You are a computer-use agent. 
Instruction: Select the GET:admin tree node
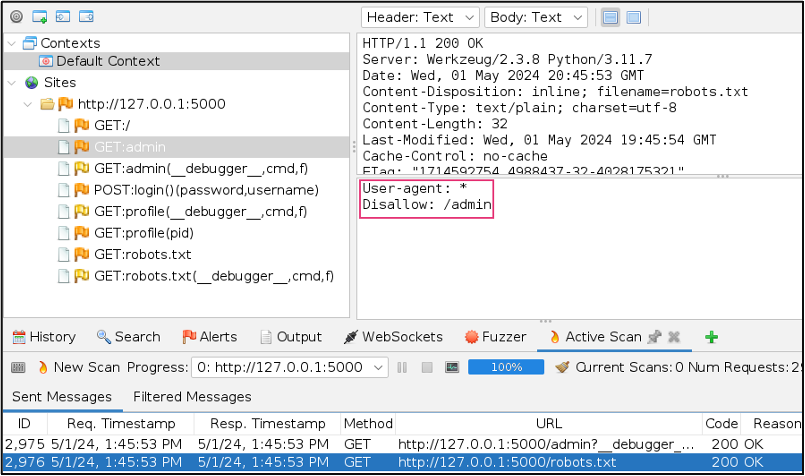pos(129,147)
